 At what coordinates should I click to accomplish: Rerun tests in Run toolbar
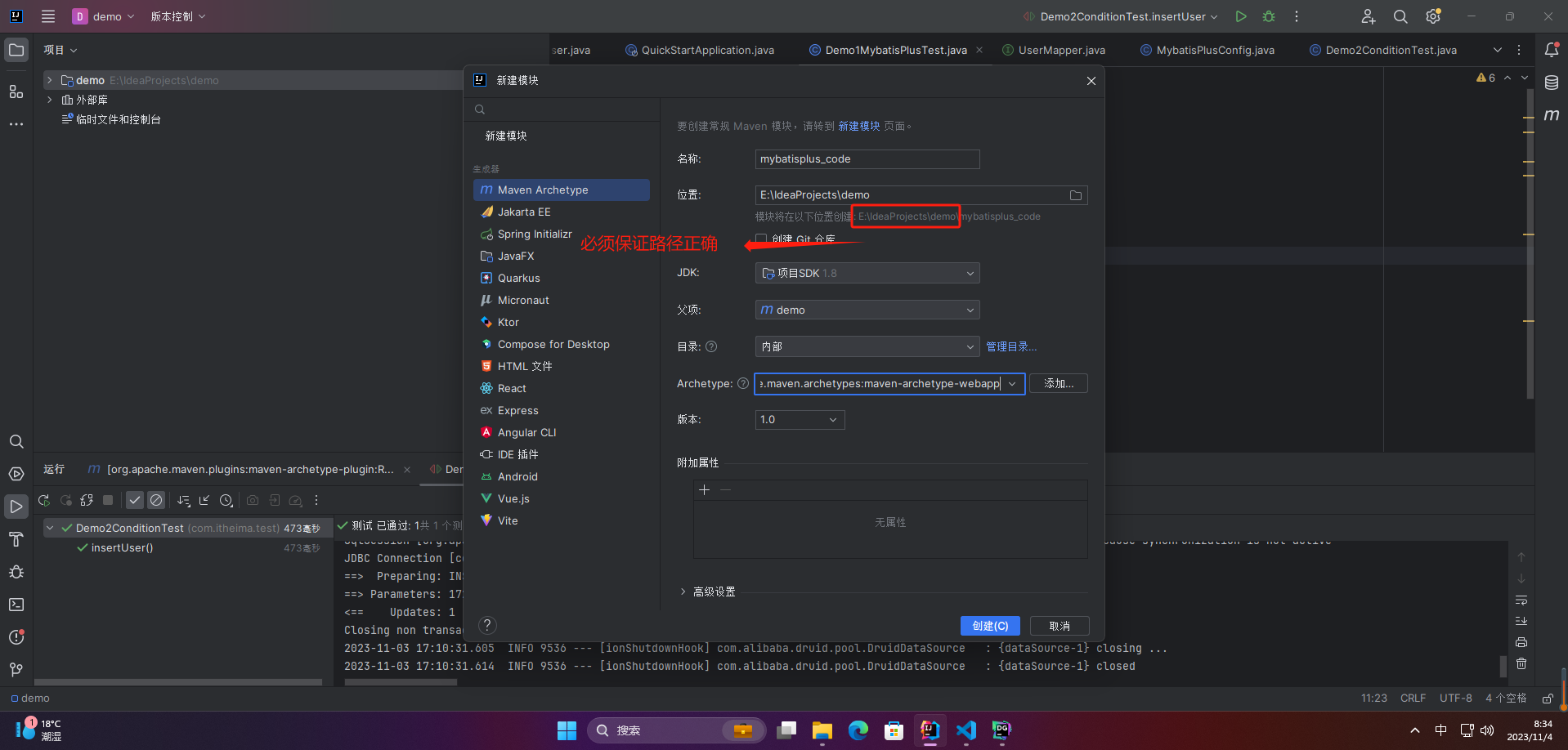pos(44,500)
